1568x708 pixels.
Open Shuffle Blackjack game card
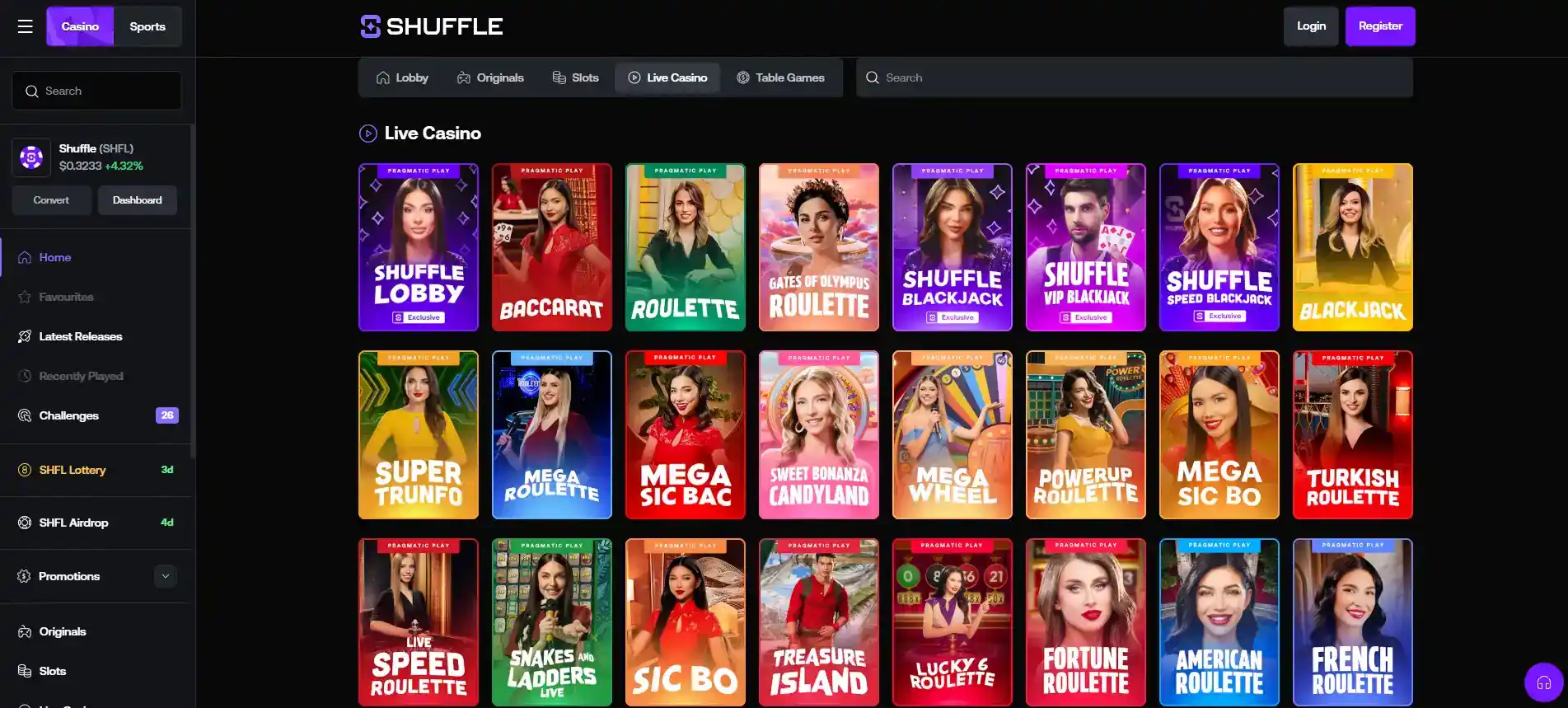point(953,247)
